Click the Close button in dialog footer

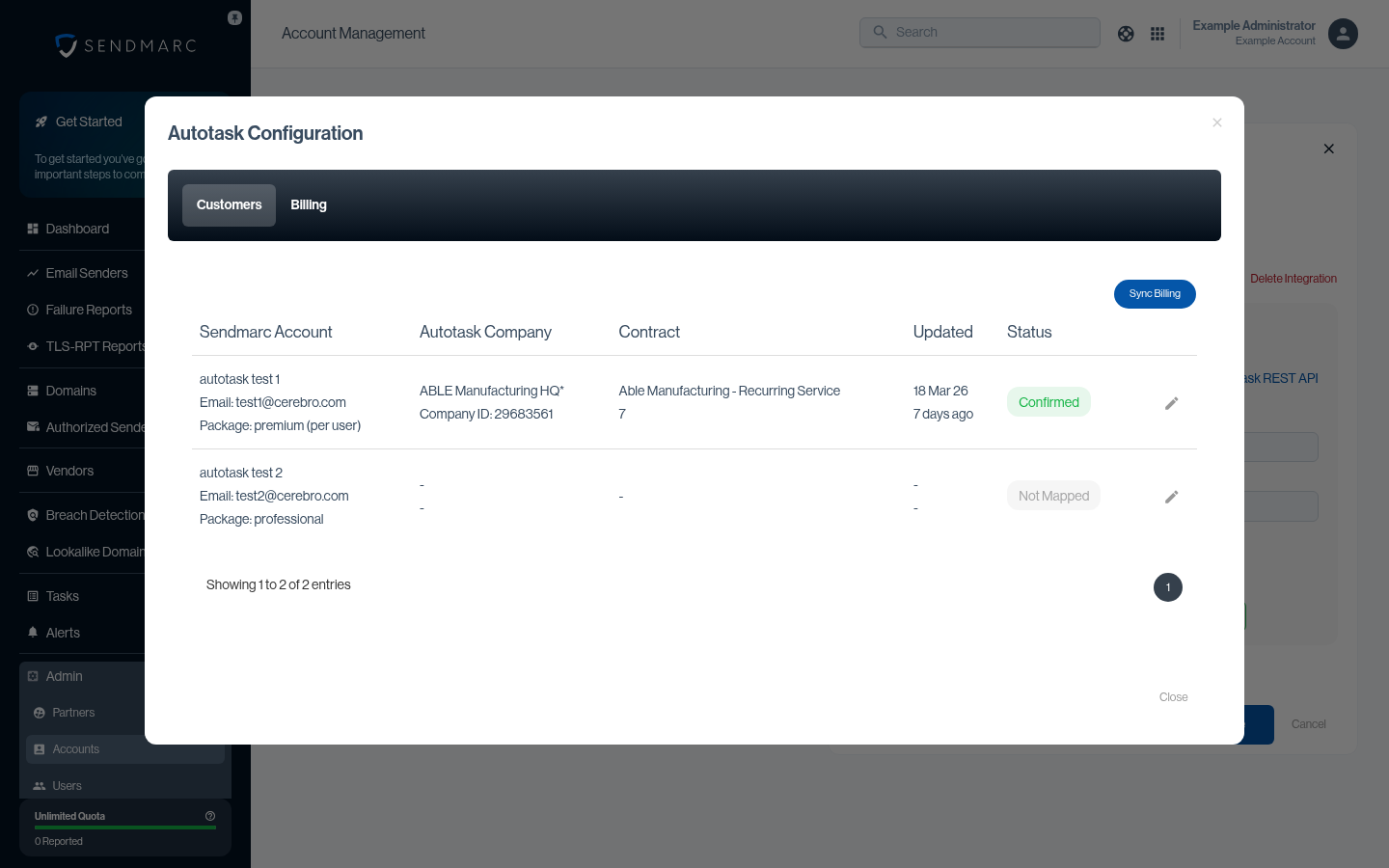(x=1173, y=697)
